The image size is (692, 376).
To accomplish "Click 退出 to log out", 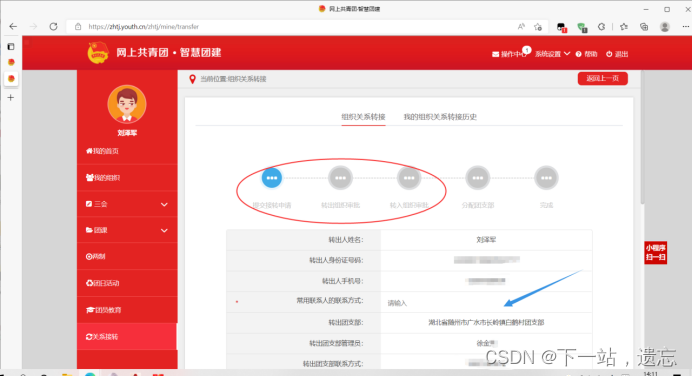I will (617, 54).
